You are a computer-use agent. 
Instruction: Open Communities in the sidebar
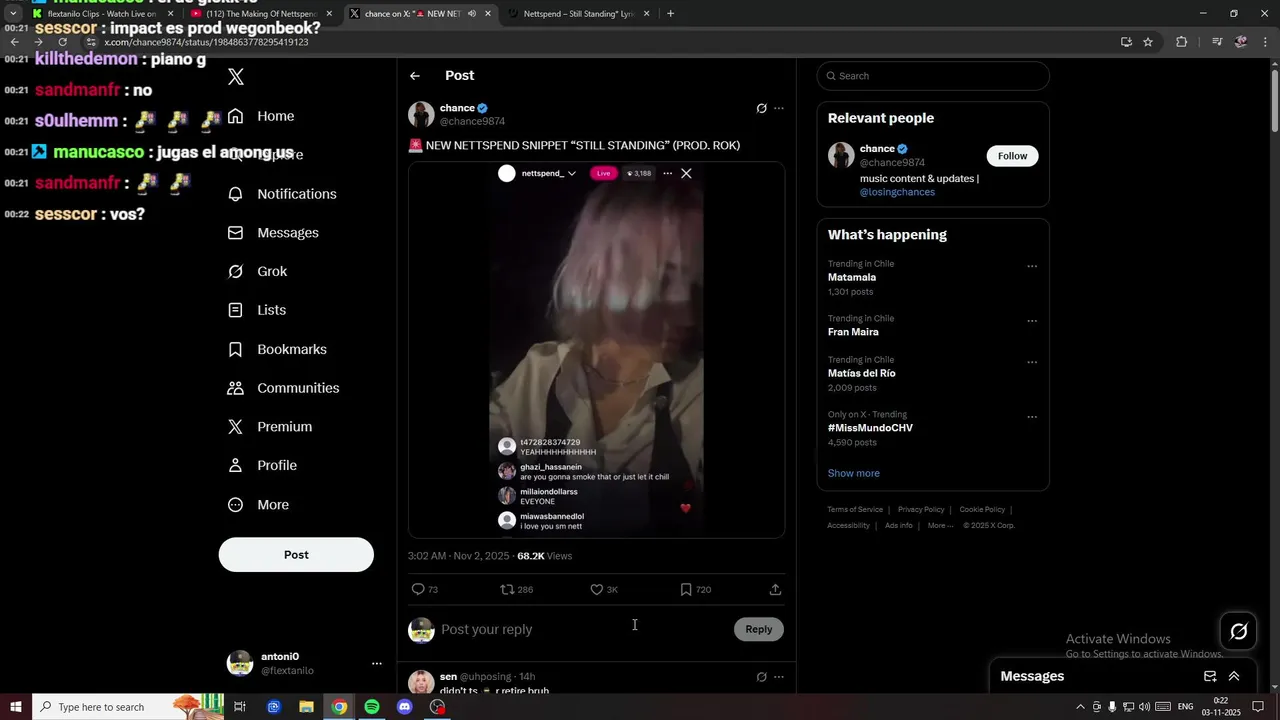click(x=283, y=388)
